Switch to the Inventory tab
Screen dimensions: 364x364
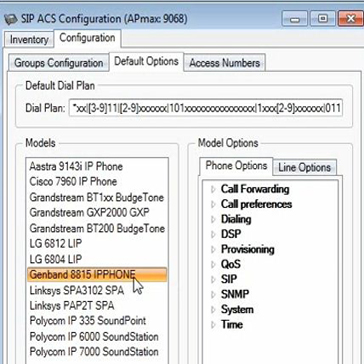click(x=29, y=39)
